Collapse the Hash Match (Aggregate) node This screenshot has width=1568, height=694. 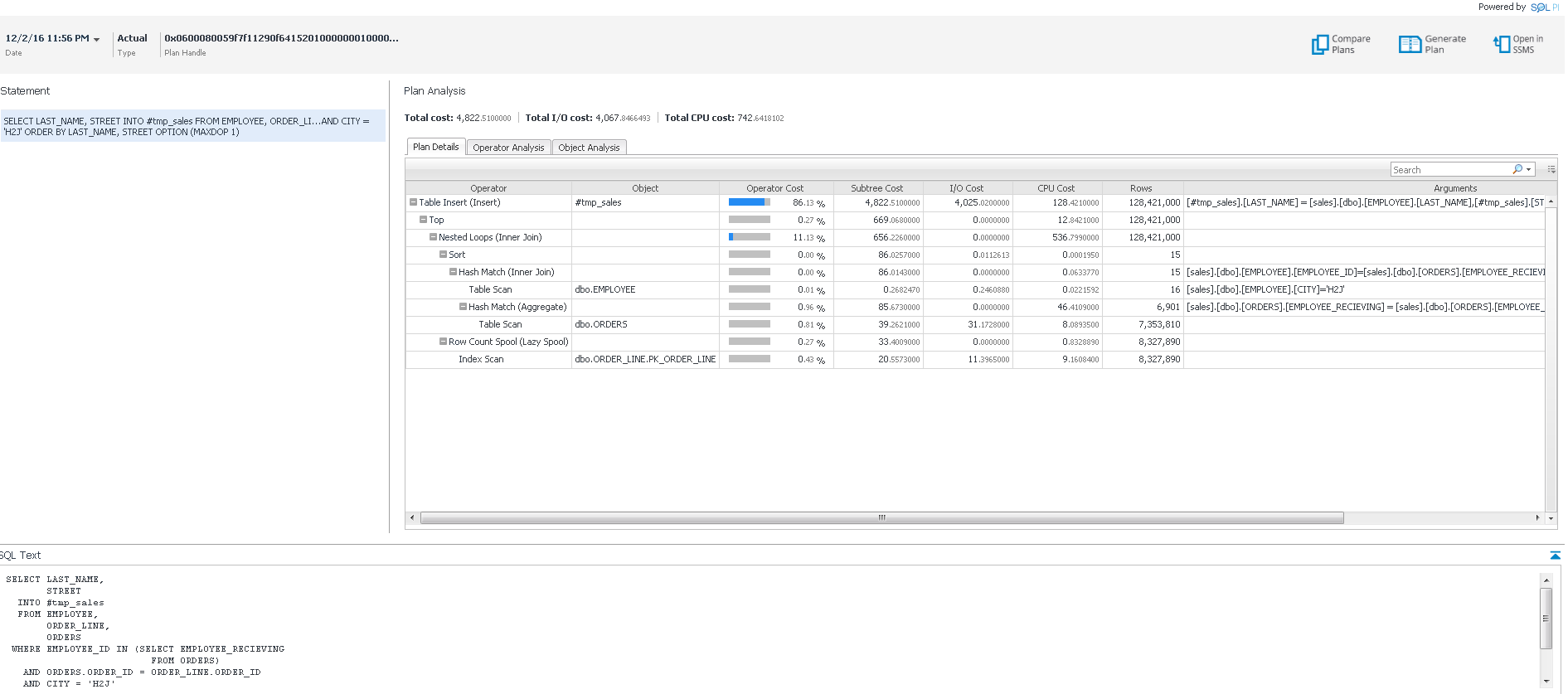click(463, 307)
